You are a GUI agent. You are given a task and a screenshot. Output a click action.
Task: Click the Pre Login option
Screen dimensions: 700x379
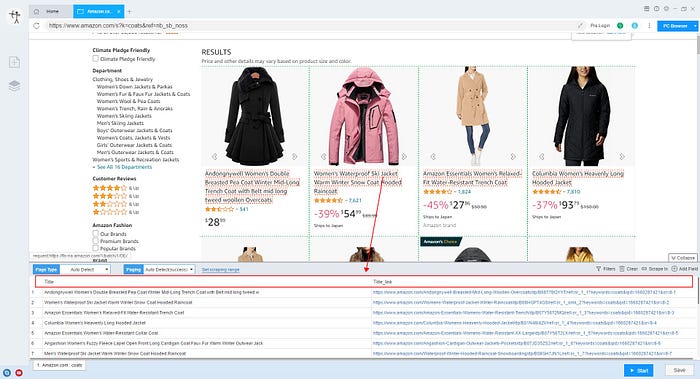tap(600, 26)
